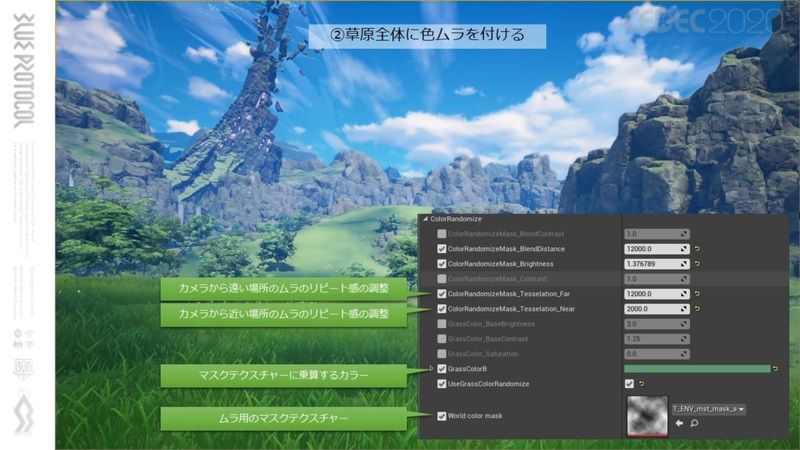Reset GrassColorB color to default
The height and width of the screenshot is (450, 800).
776,368
